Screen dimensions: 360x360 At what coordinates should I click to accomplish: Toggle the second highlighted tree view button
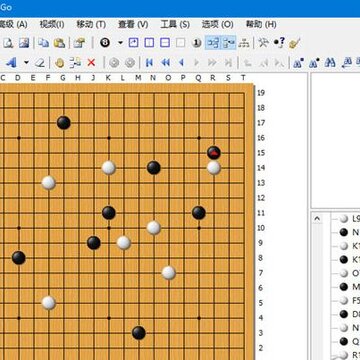pyautogui.click(x=229, y=43)
